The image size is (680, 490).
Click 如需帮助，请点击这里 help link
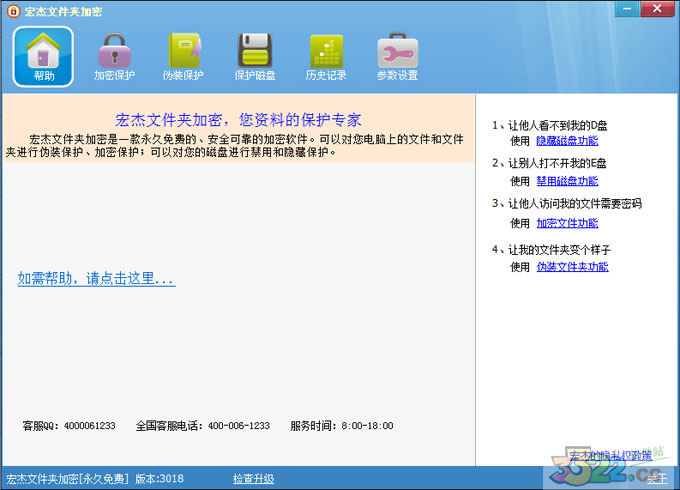(96, 278)
